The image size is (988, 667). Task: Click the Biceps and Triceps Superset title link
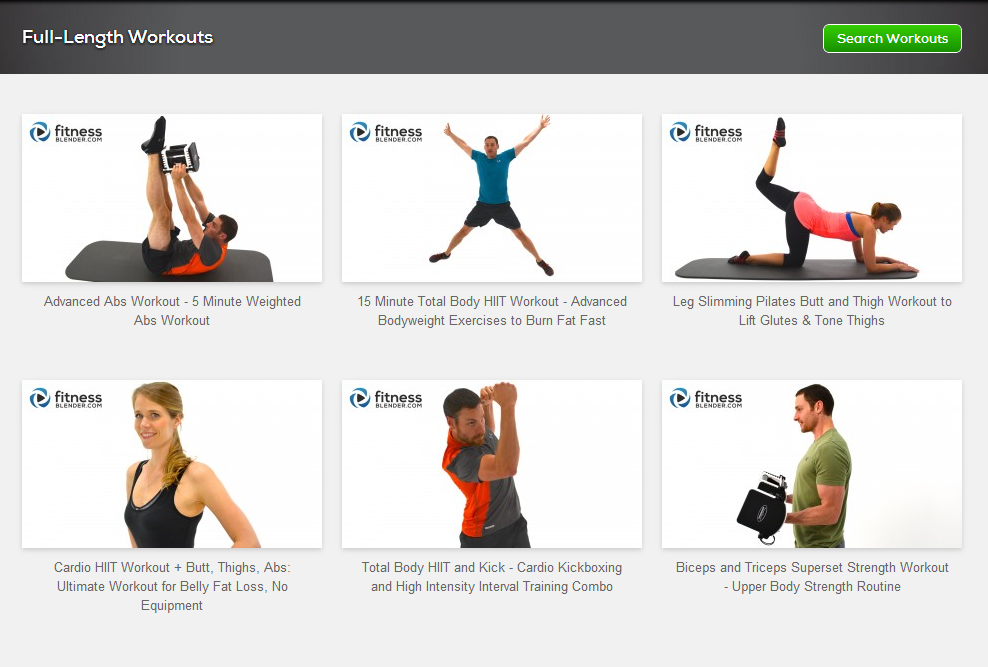[x=812, y=577]
